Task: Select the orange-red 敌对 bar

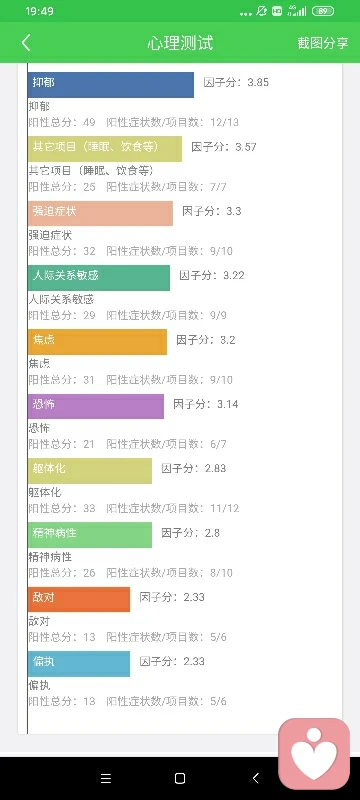Action: click(x=79, y=599)
